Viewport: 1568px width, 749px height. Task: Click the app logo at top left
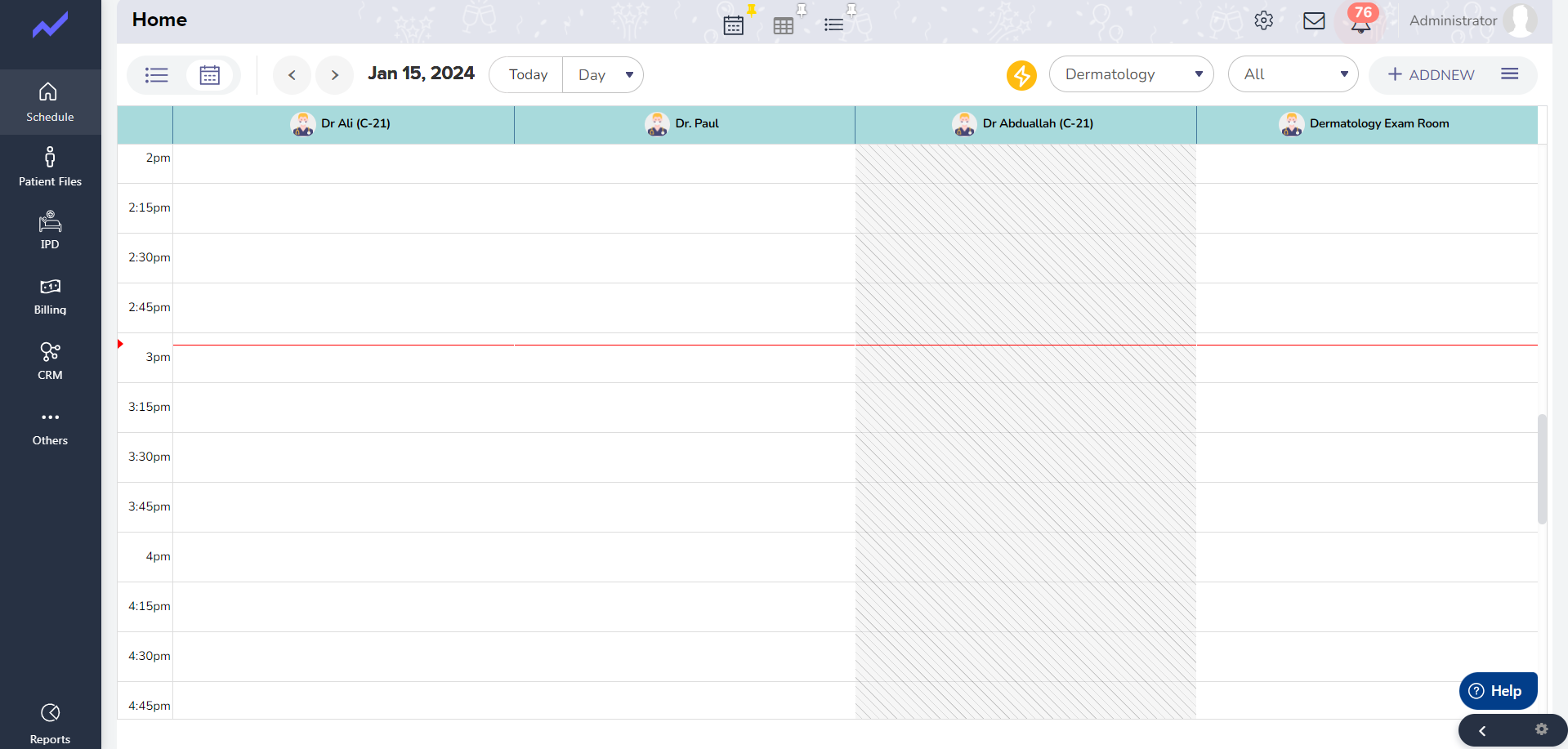point(50,25)
